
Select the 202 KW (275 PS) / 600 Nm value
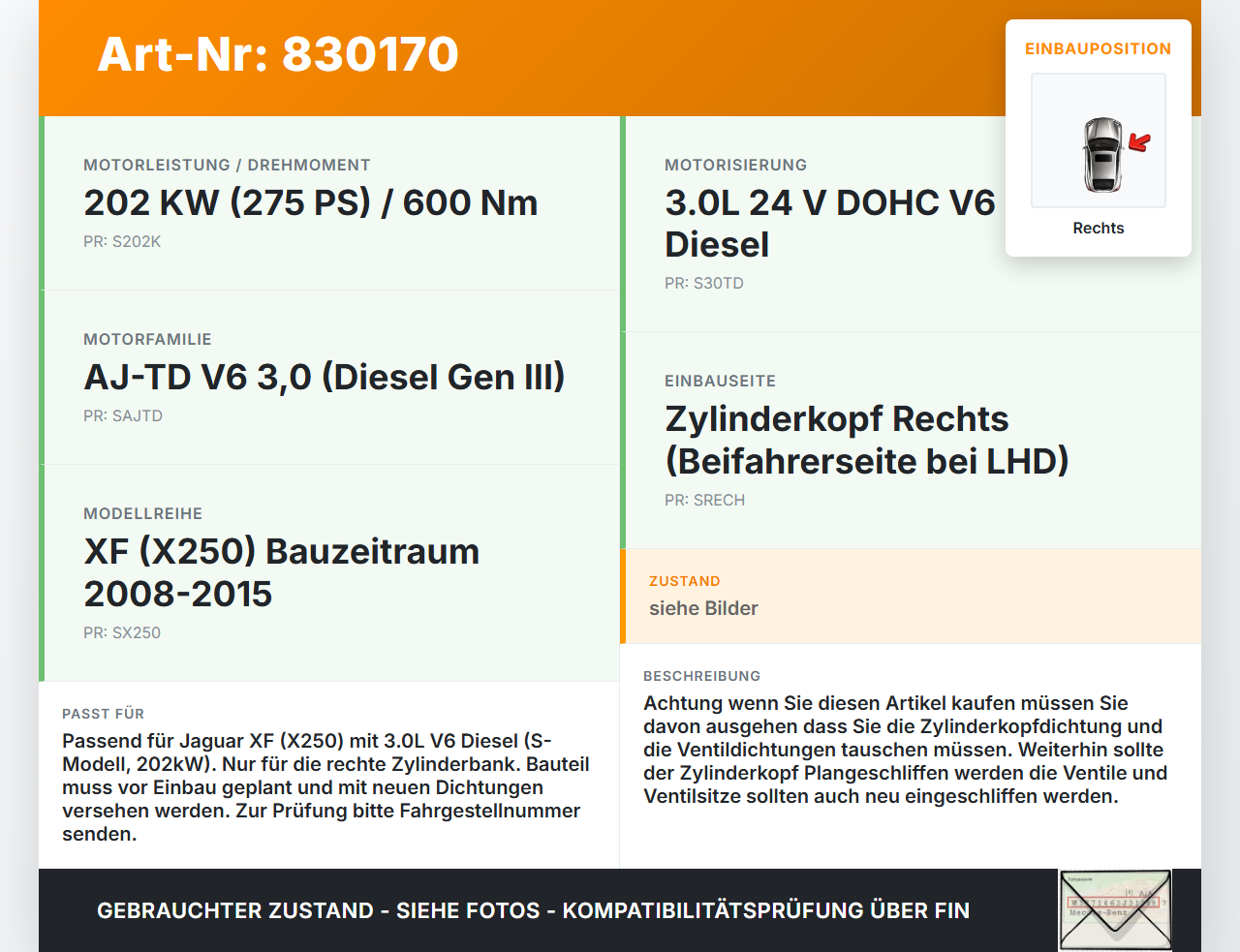click(311, 202)
